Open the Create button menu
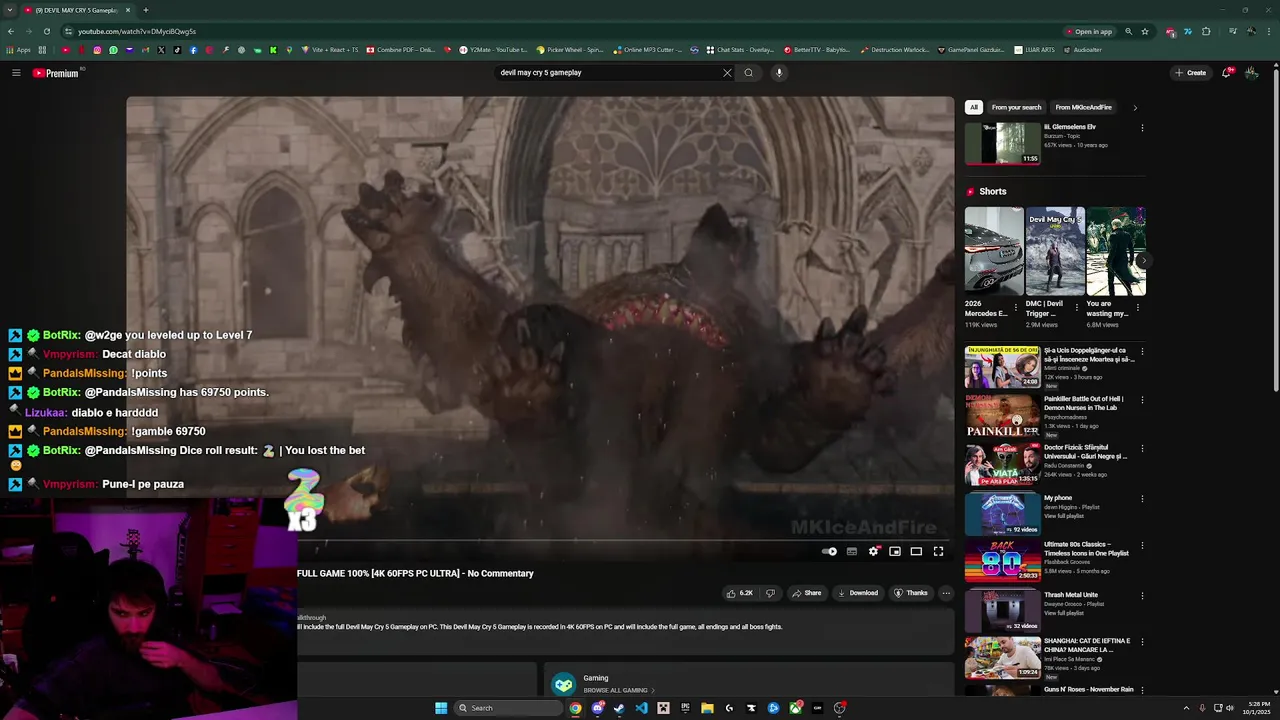The image size is (1280, 720). click(x=1190, y=73)
